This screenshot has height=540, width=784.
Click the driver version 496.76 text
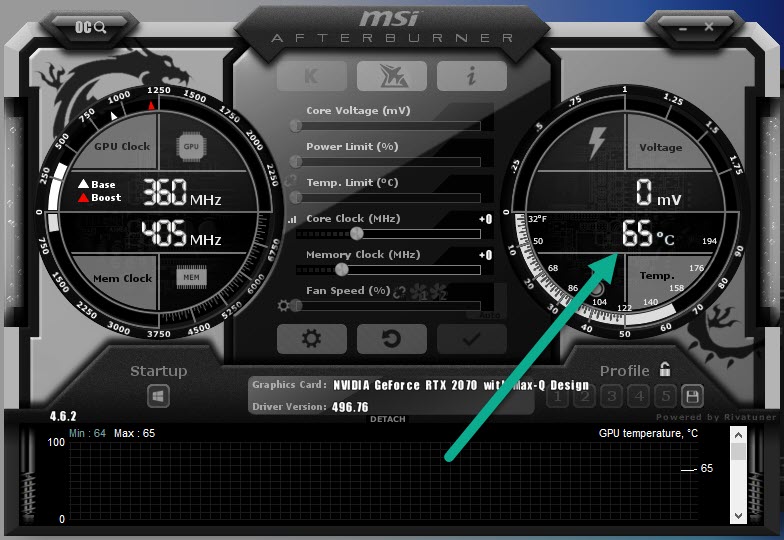coord(350,407)
